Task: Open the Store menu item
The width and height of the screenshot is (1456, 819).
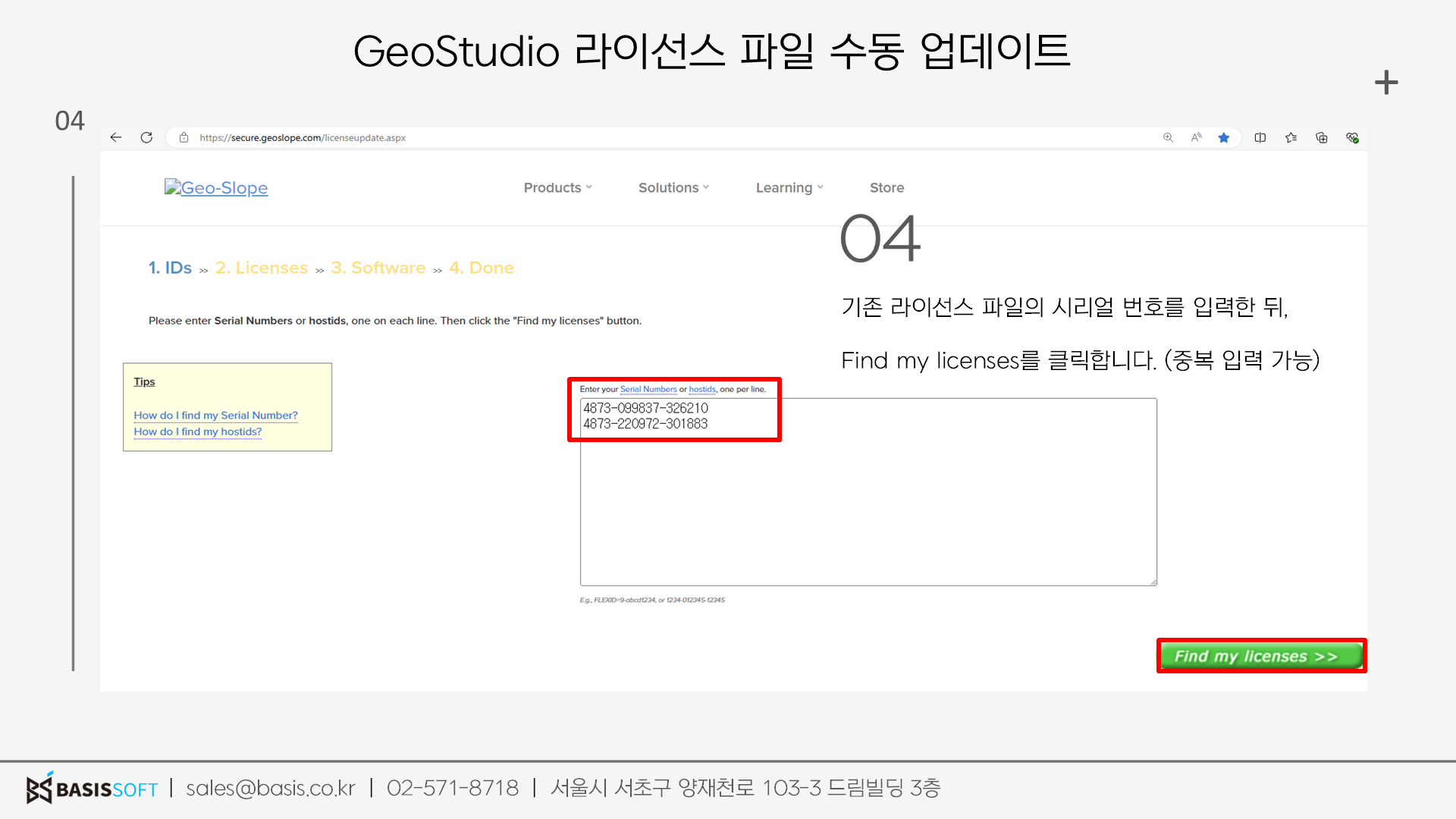Action: (886, 187)
